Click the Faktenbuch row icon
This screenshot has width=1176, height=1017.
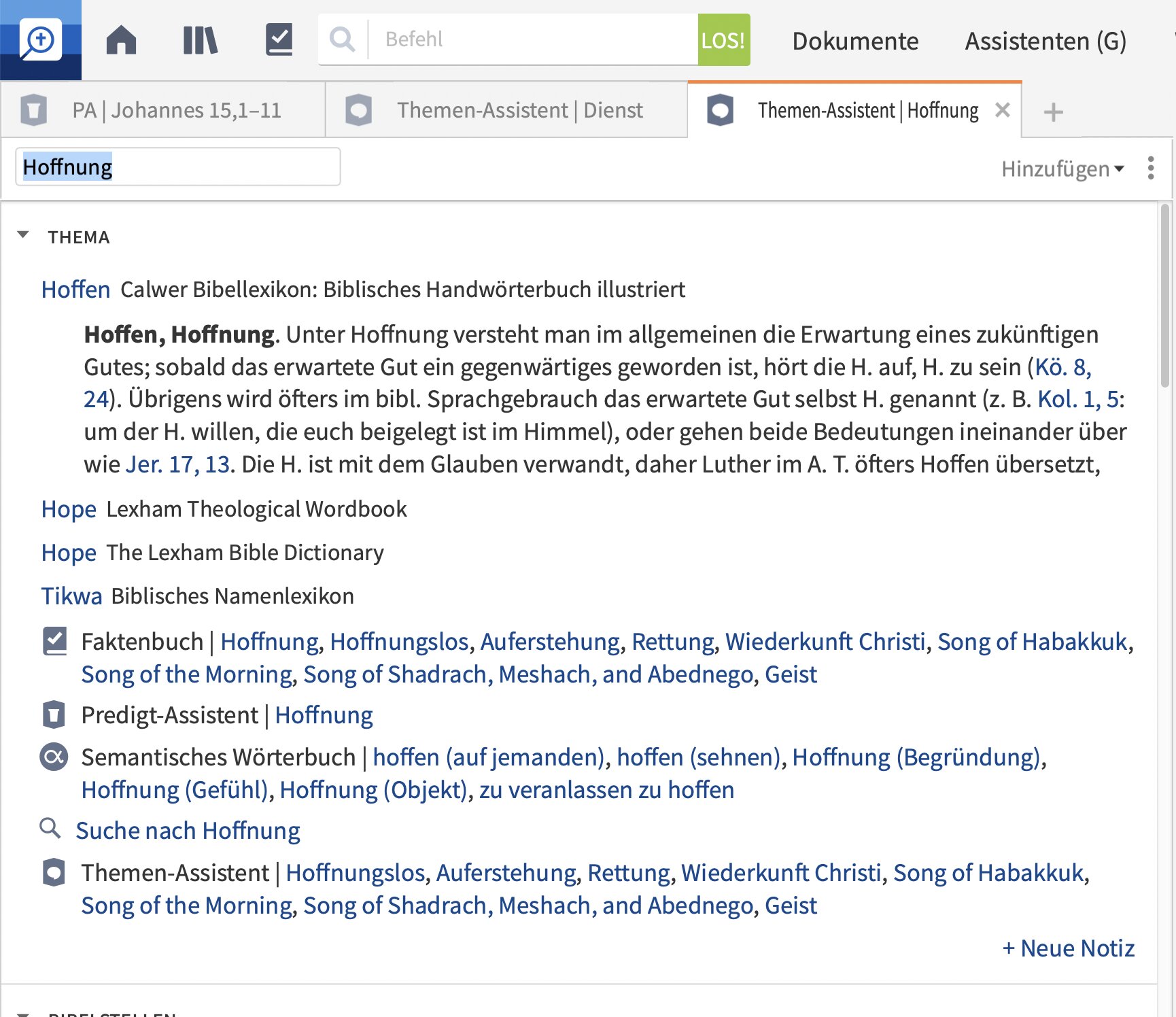click(54, 641)
